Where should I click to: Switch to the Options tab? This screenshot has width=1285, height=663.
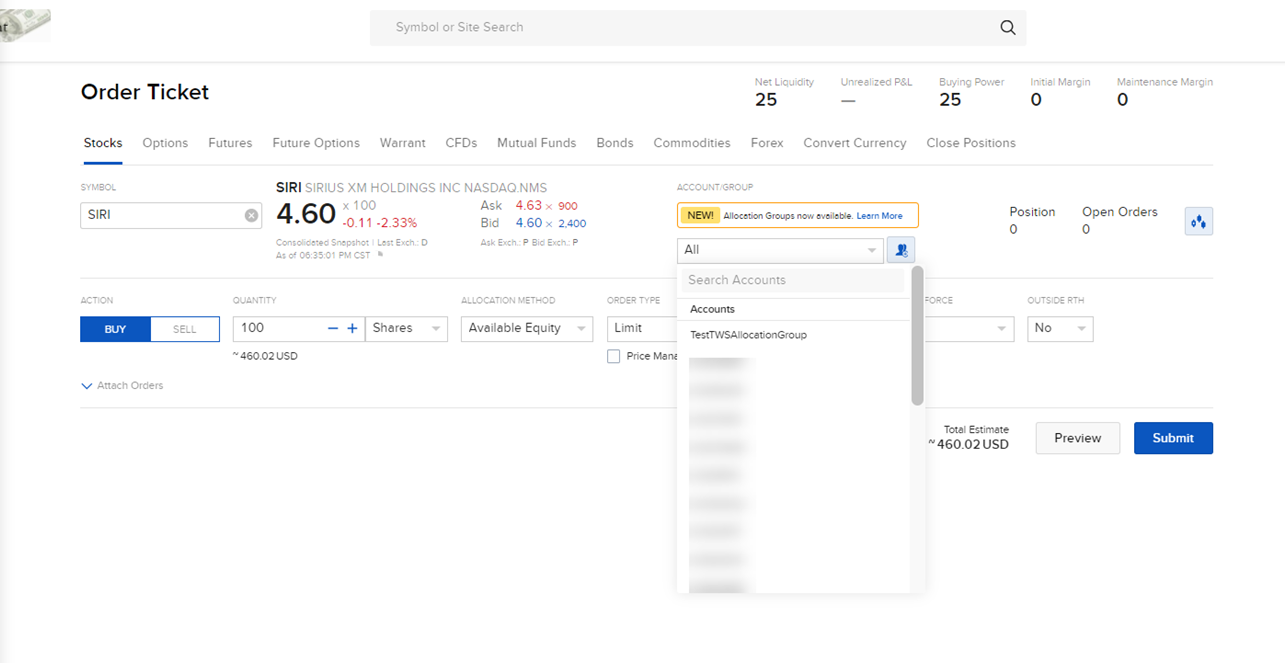click(x=165, y=143)
